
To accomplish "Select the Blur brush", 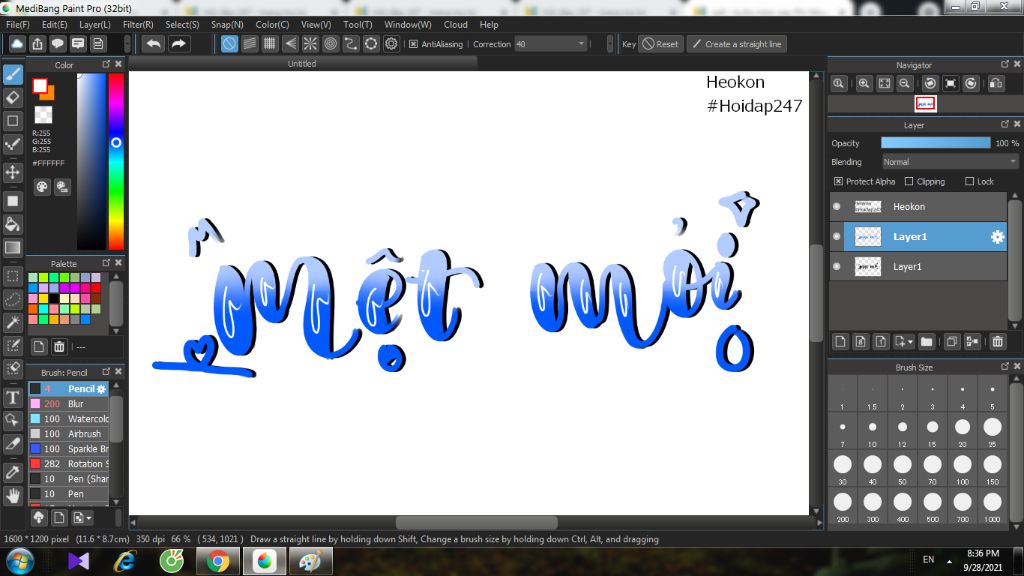I will coord(69,404).
